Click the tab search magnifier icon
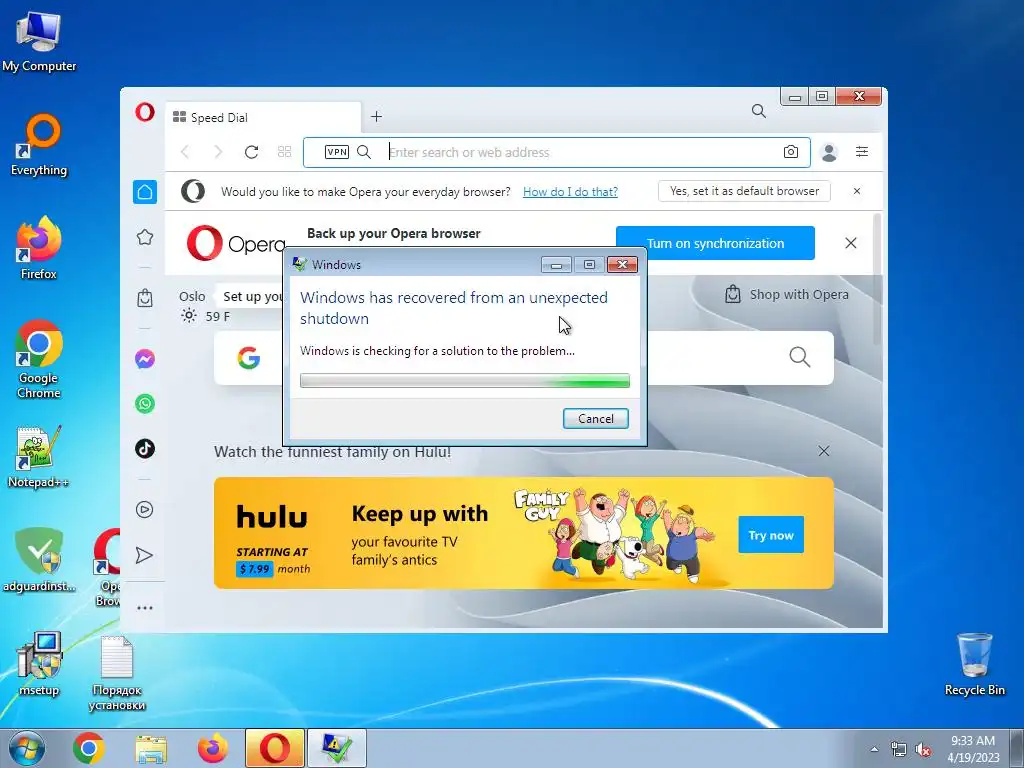This screenshot has height=768, width=1024. [758, 111]
